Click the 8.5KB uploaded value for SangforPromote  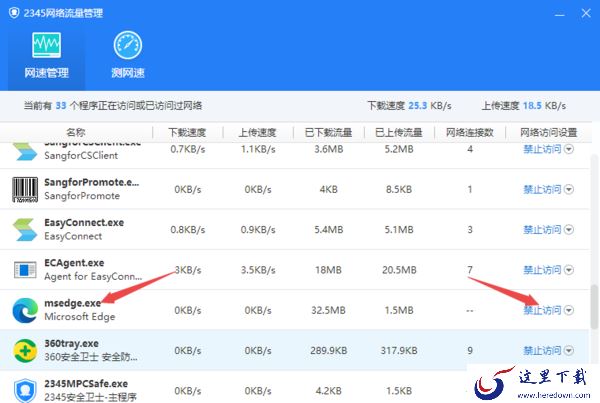tap(399, 189)
